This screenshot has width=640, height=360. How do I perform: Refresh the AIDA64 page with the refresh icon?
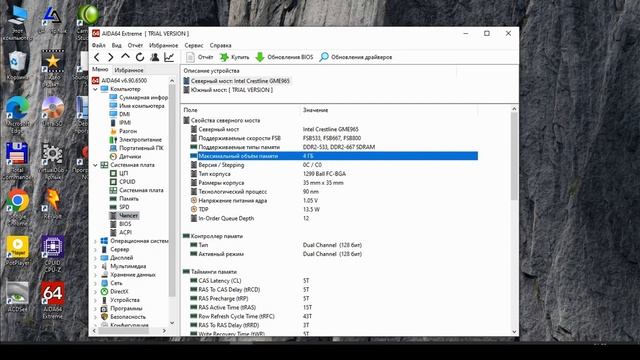point(140,57)
